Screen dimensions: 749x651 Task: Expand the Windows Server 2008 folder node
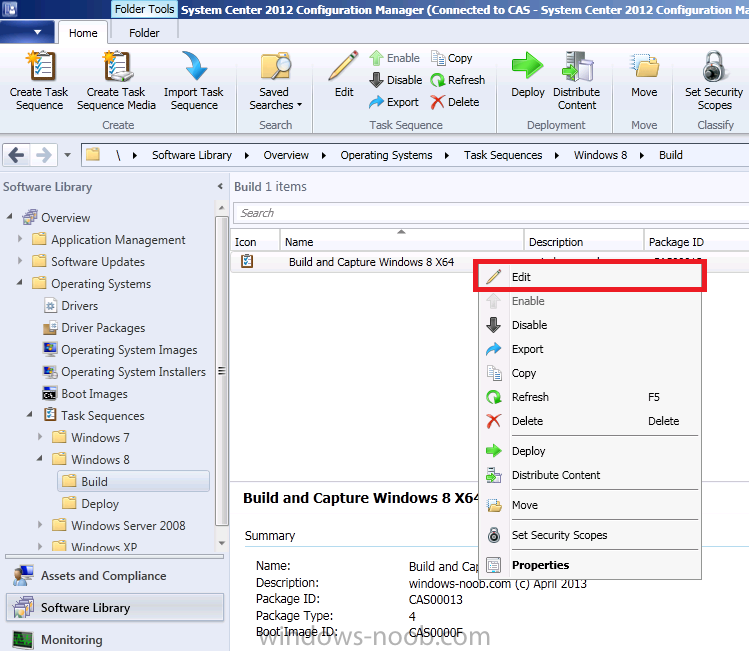click(x=40, y=524)
